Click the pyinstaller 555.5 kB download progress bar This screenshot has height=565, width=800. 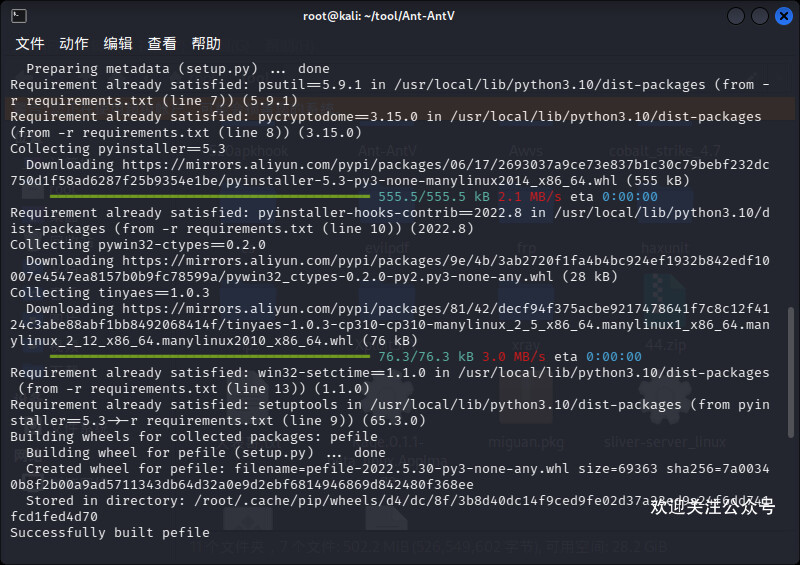[x=210, y=196]
